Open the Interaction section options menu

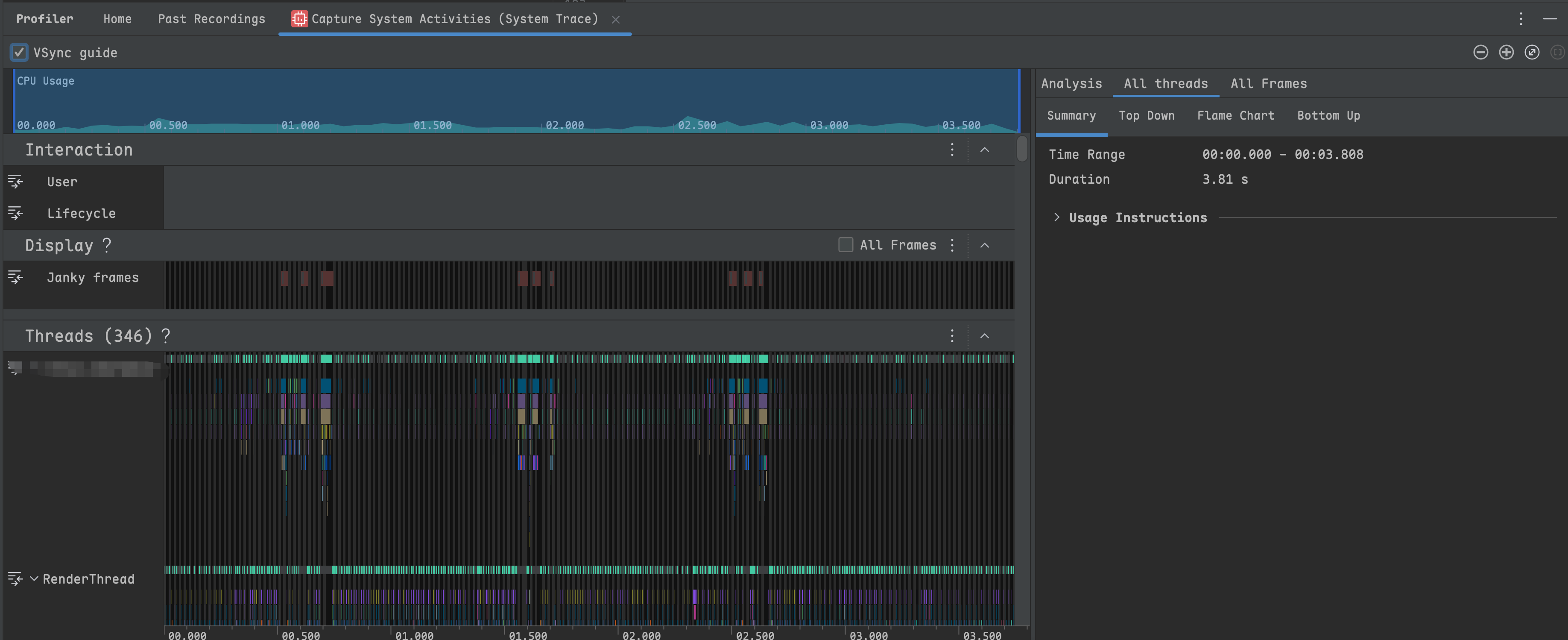coord(952,150)
